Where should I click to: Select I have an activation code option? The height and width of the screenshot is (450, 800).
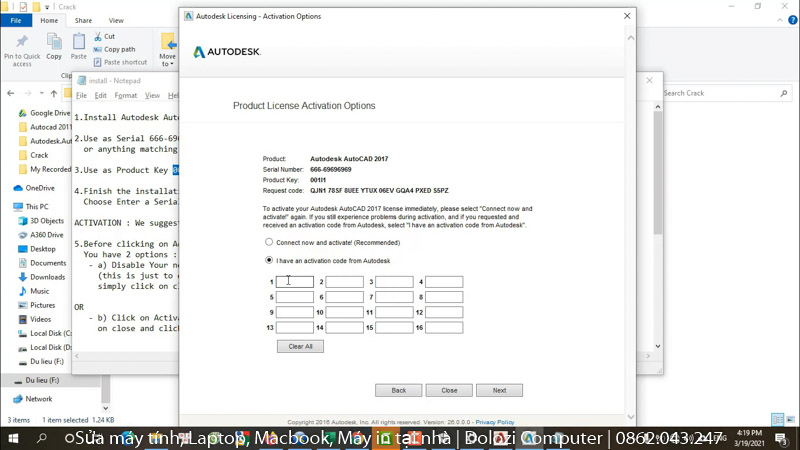(x=269, y=260)
